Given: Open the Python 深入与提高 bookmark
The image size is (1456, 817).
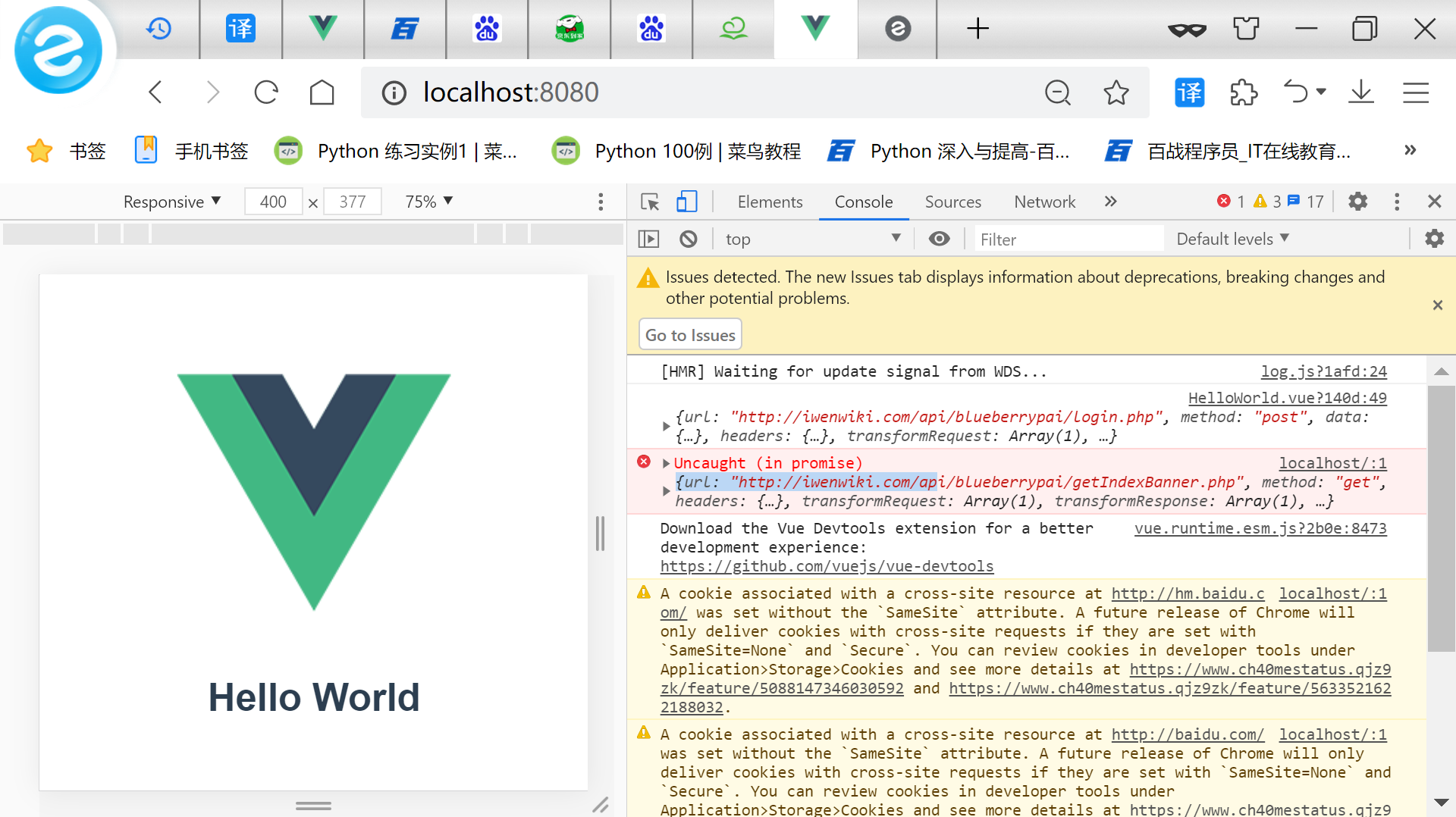Looking at the screenshot, I should [x=949, y=151].
